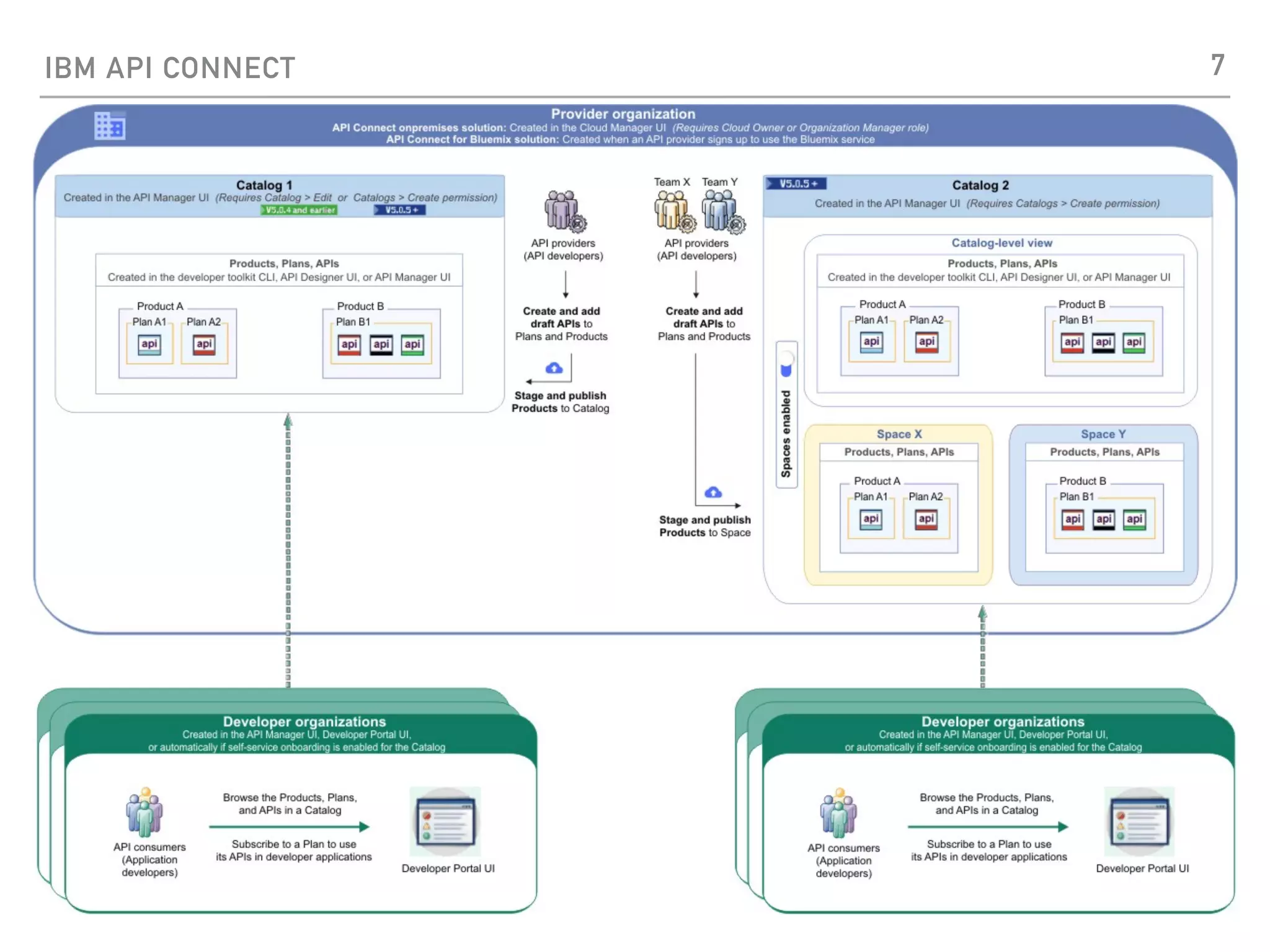
Task: Click right 'Developer organizations' heading
Action: pyautogui.click(x=1003, y=721)
